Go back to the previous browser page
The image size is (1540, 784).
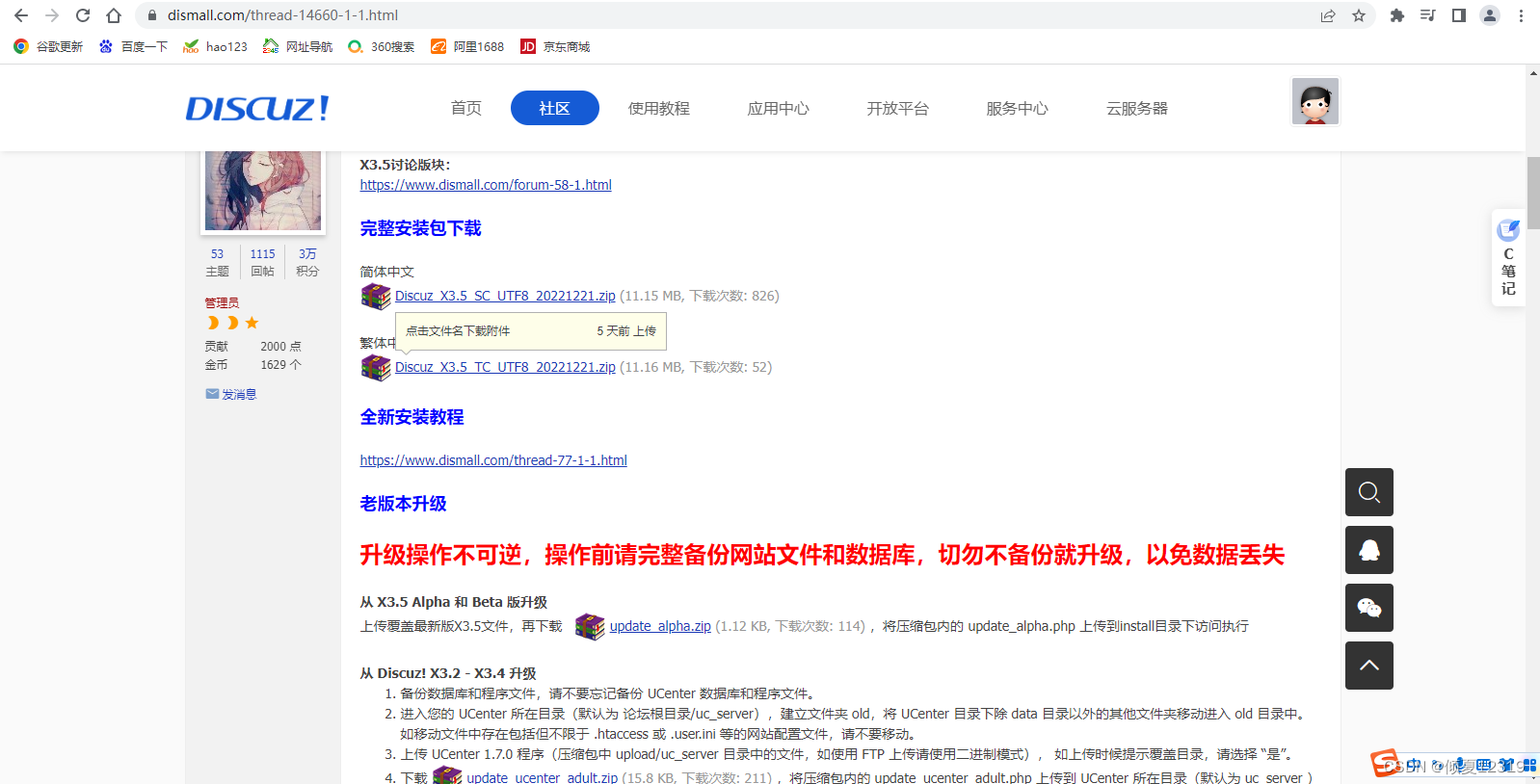21,15
